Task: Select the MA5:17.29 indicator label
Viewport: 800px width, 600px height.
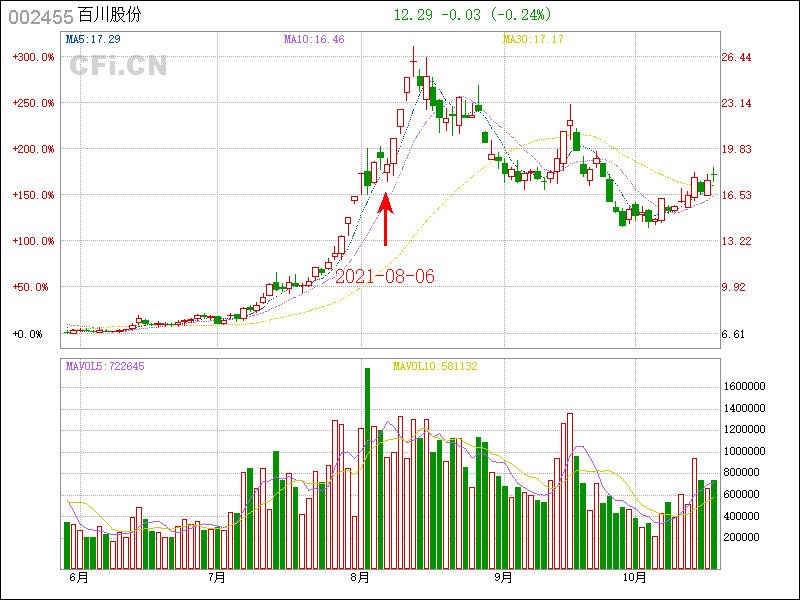Action: click(93, 39)
